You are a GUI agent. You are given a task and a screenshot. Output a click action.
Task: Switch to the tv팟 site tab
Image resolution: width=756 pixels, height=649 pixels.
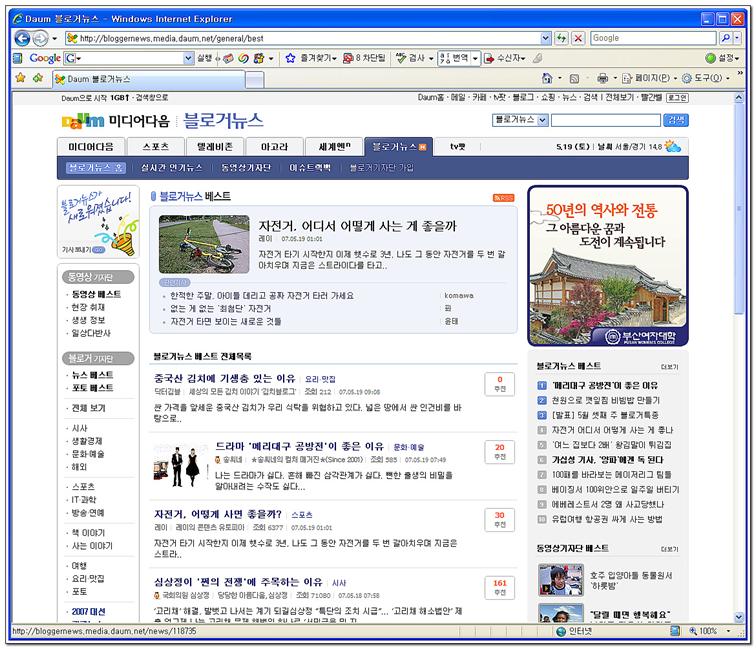(457, 147)
